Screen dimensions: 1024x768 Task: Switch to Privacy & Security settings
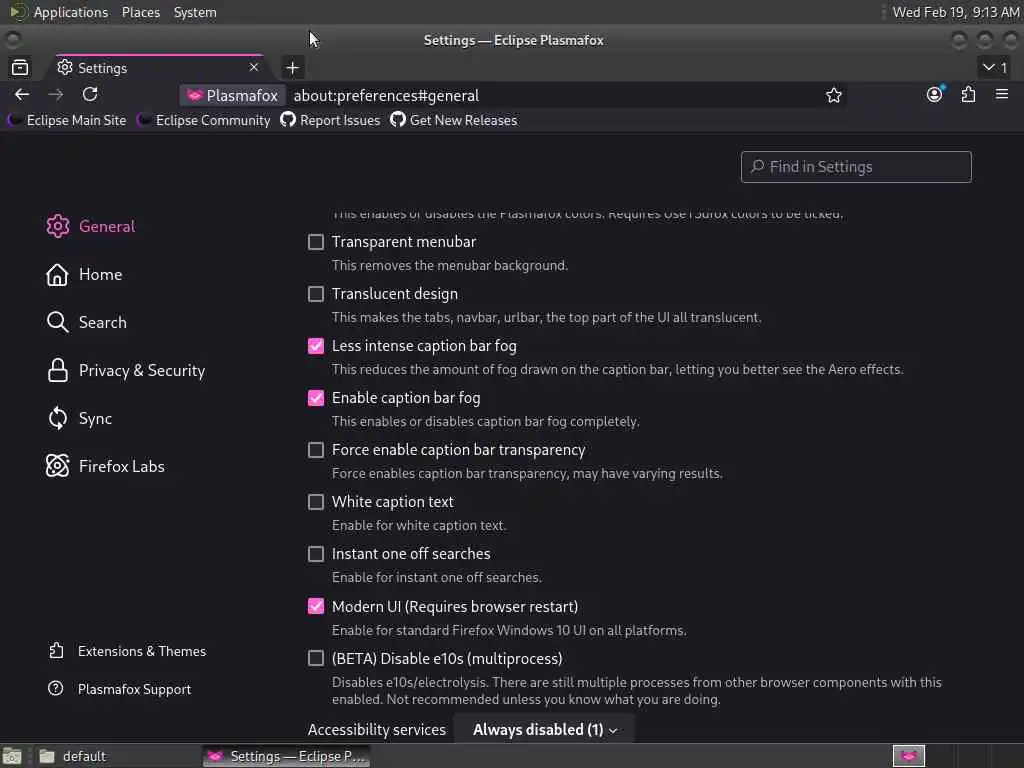(141, 370)
